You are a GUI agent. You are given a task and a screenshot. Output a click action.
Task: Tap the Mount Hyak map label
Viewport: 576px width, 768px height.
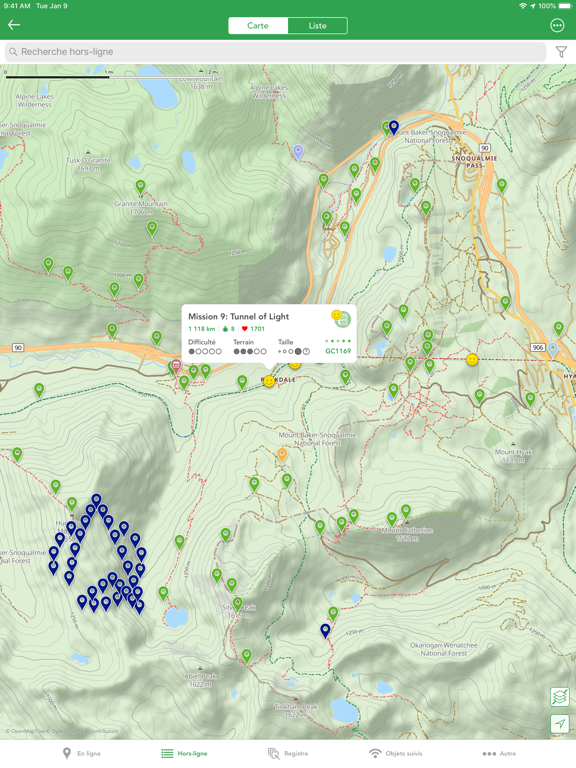pyautogui.click(x=513, y=456)
